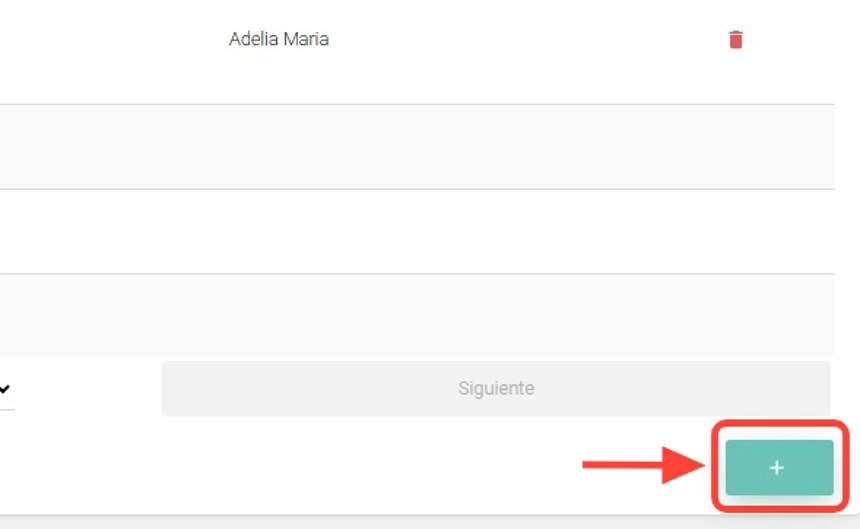Click the first empty gray table row
This screenshot has height=529, width=860.
point(417,147)
